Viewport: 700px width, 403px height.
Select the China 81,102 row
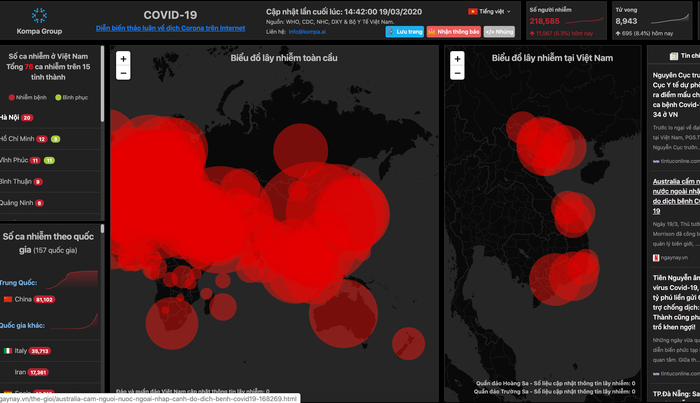click(x=50, y=299)
